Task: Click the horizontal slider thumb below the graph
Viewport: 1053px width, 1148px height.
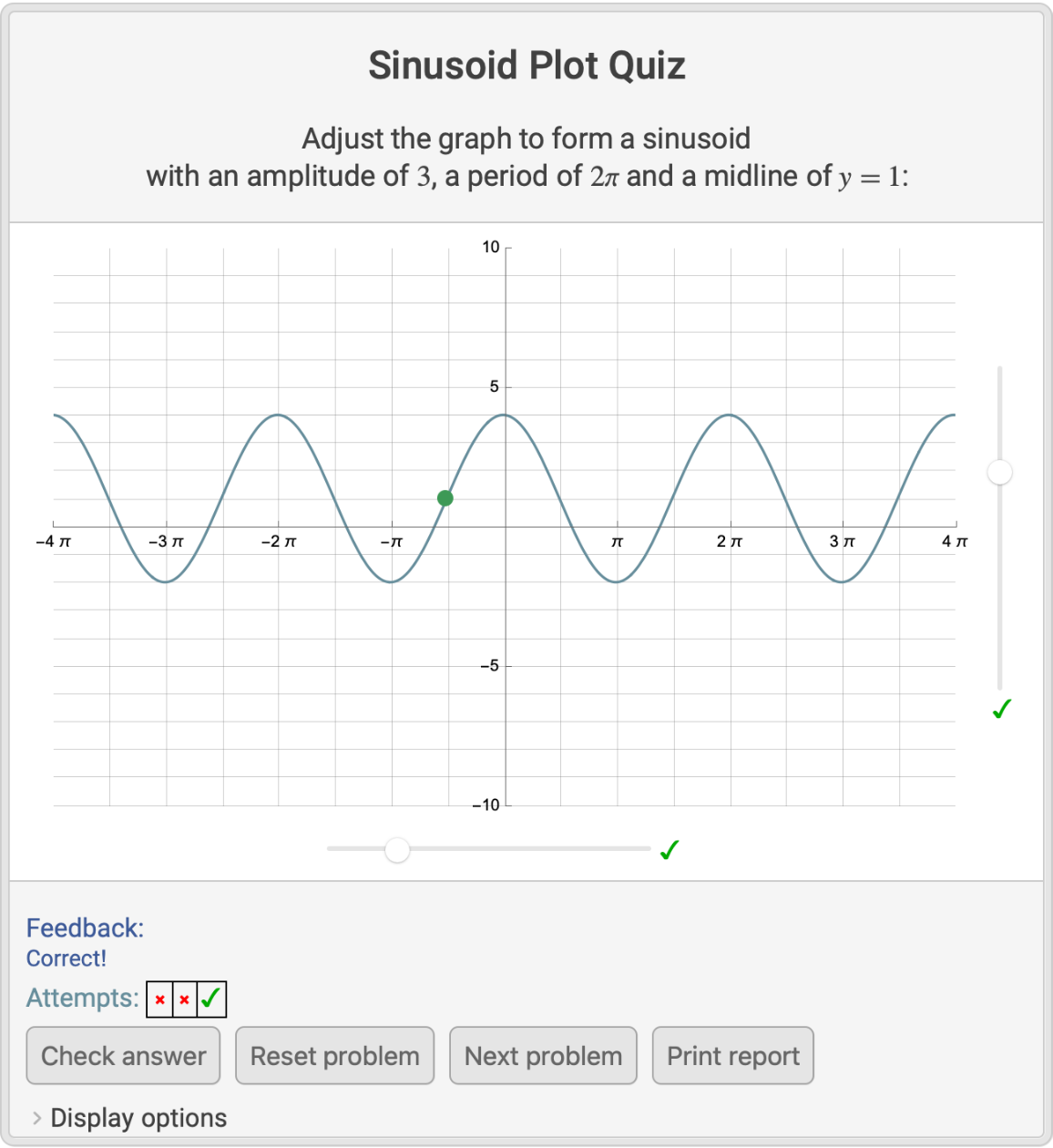Action: pyautogui.click(x=397, y=850)
